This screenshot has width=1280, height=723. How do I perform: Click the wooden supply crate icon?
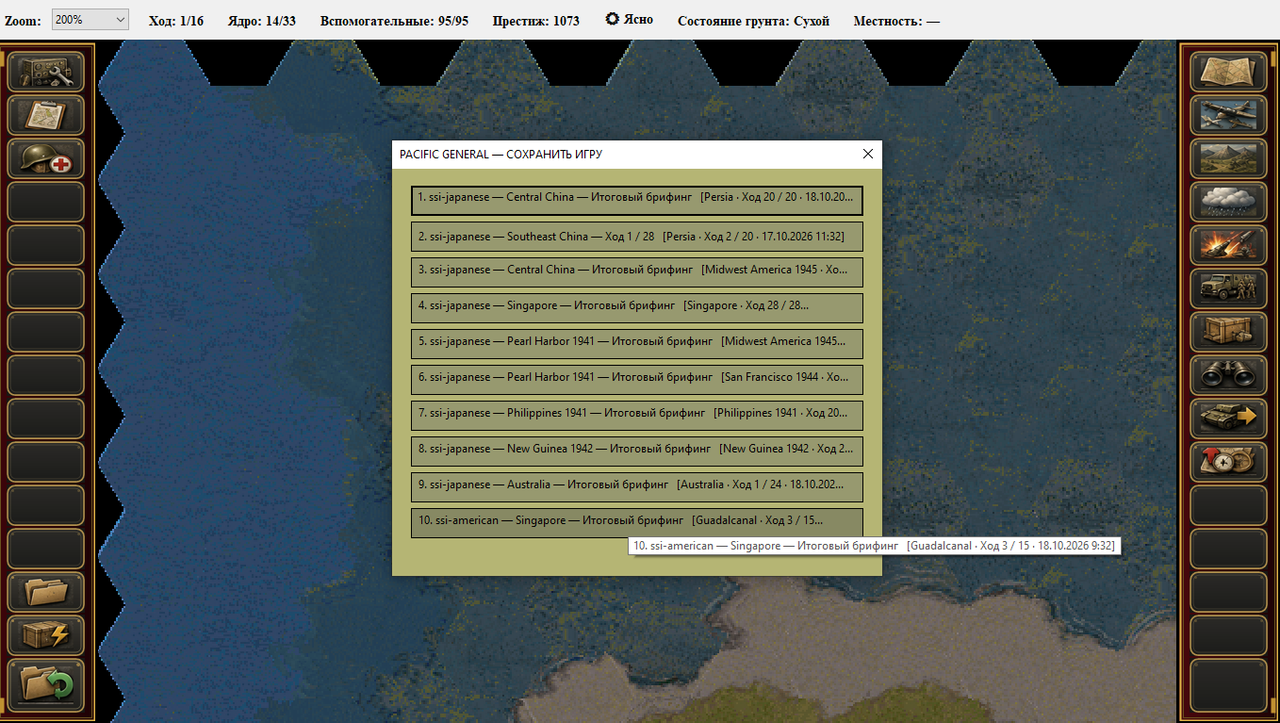(1227, 332)
